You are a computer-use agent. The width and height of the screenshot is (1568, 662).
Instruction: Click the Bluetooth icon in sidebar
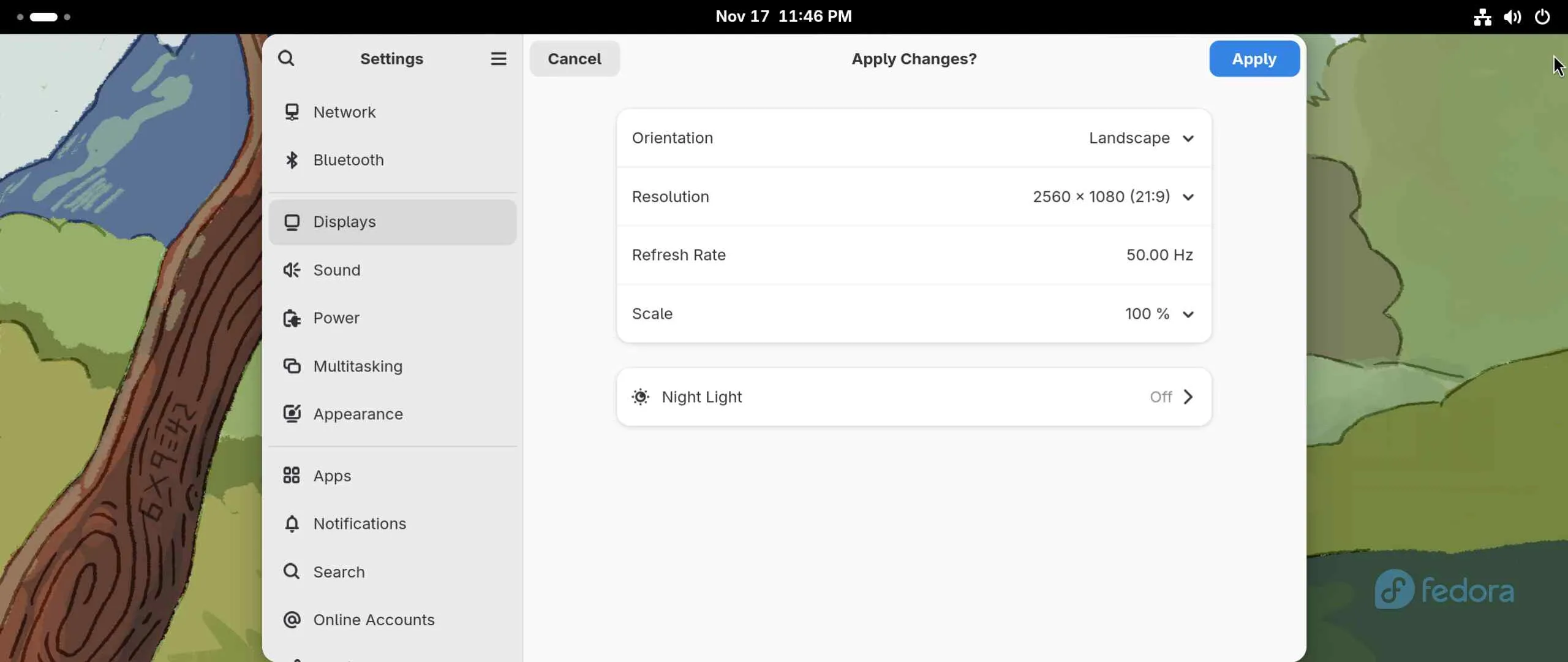[292, 160]
